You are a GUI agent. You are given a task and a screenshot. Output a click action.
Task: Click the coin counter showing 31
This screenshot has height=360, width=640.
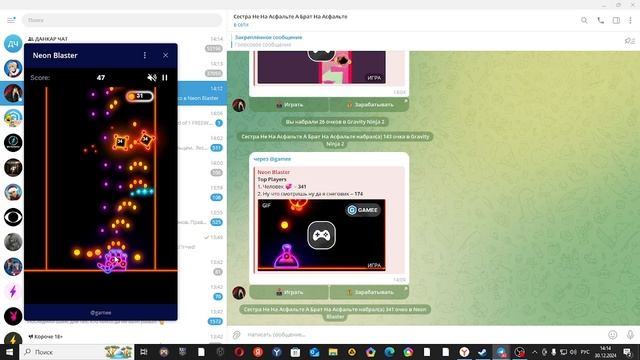pos(140,96)
